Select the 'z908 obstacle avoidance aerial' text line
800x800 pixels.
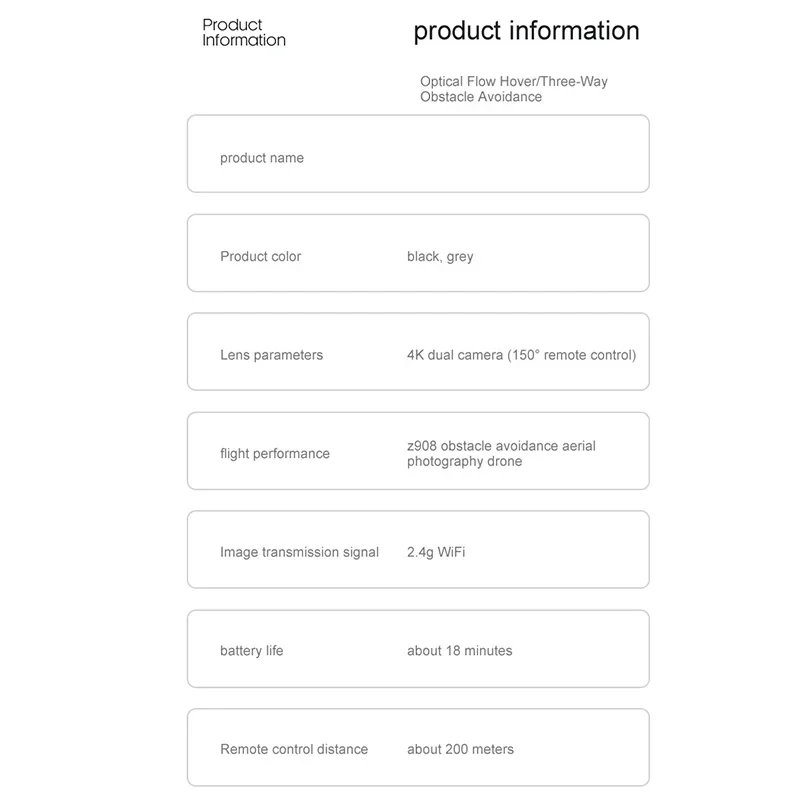(501, 446)
